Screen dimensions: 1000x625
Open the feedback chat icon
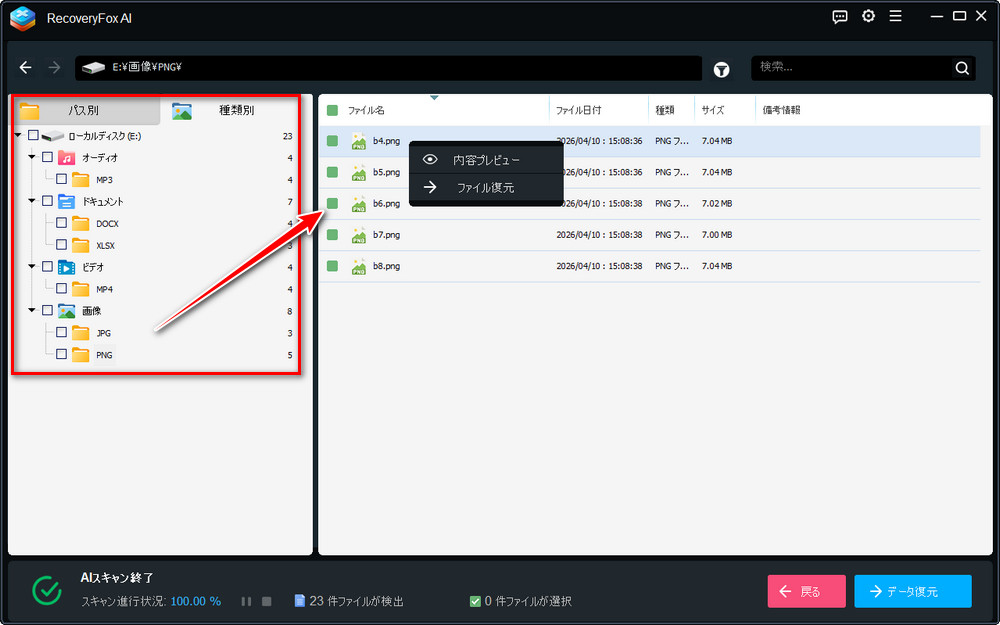[841, 16]
